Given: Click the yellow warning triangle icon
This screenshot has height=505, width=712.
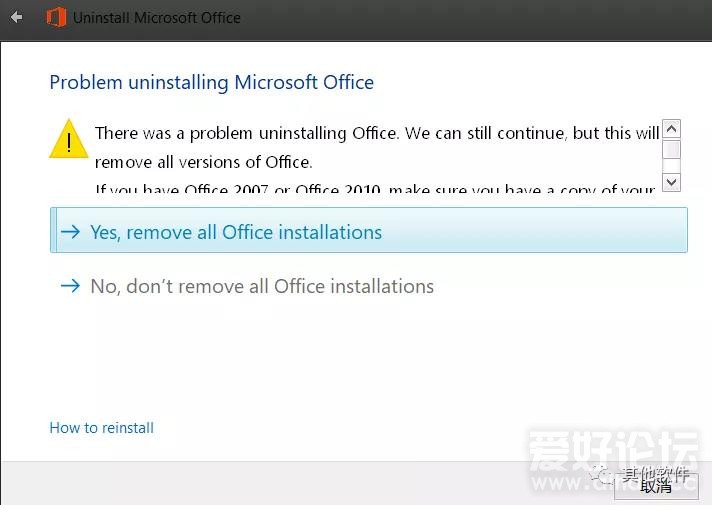Looking at the screenshot, I should 69,139.
